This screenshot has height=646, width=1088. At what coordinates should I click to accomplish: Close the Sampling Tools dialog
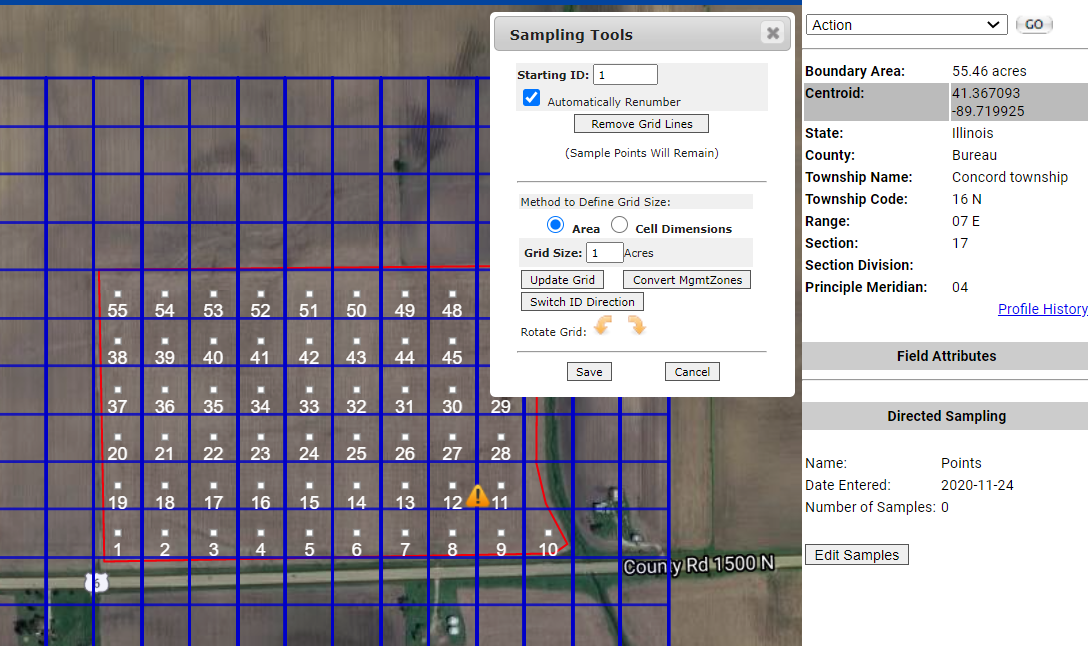(x=772, y=33)
